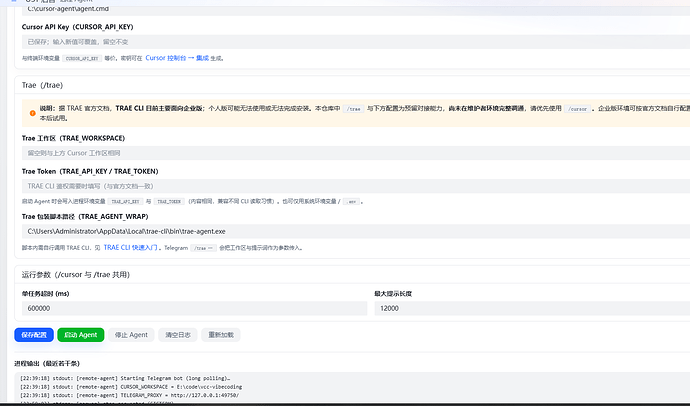The width and height of the screenshot is (690, 406).
Task: Click the .env code chip below the Token field
Action: 352,201
